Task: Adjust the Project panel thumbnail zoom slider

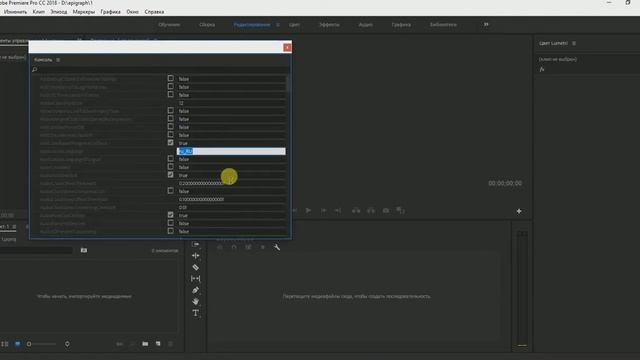Action: 42,344
